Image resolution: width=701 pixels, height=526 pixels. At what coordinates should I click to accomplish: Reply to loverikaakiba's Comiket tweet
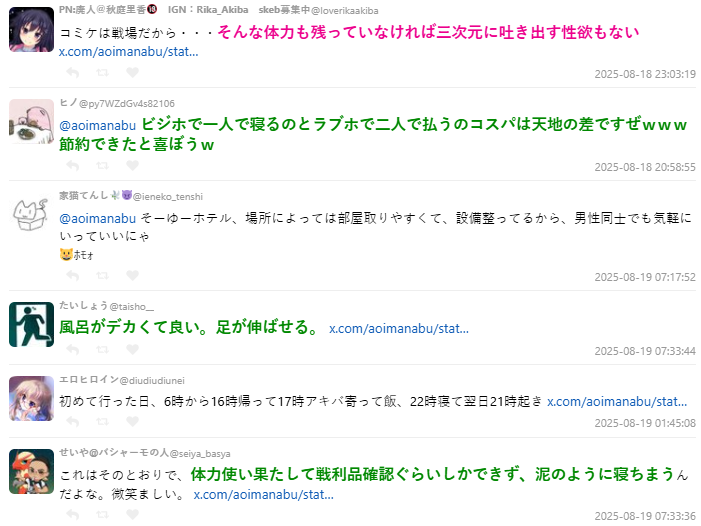click(x=73, y=72)
